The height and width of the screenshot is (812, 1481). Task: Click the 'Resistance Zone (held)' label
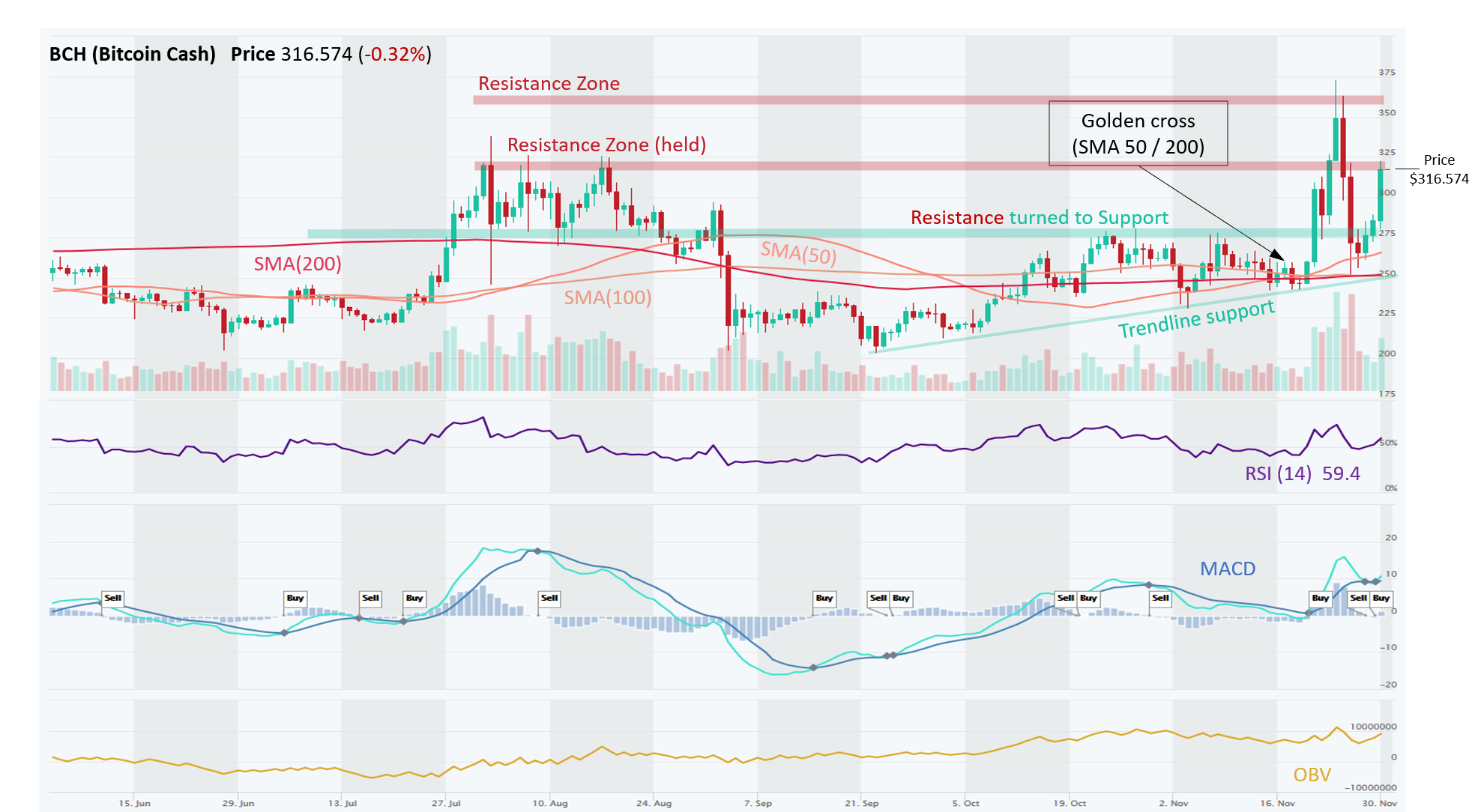coord(606,145)
